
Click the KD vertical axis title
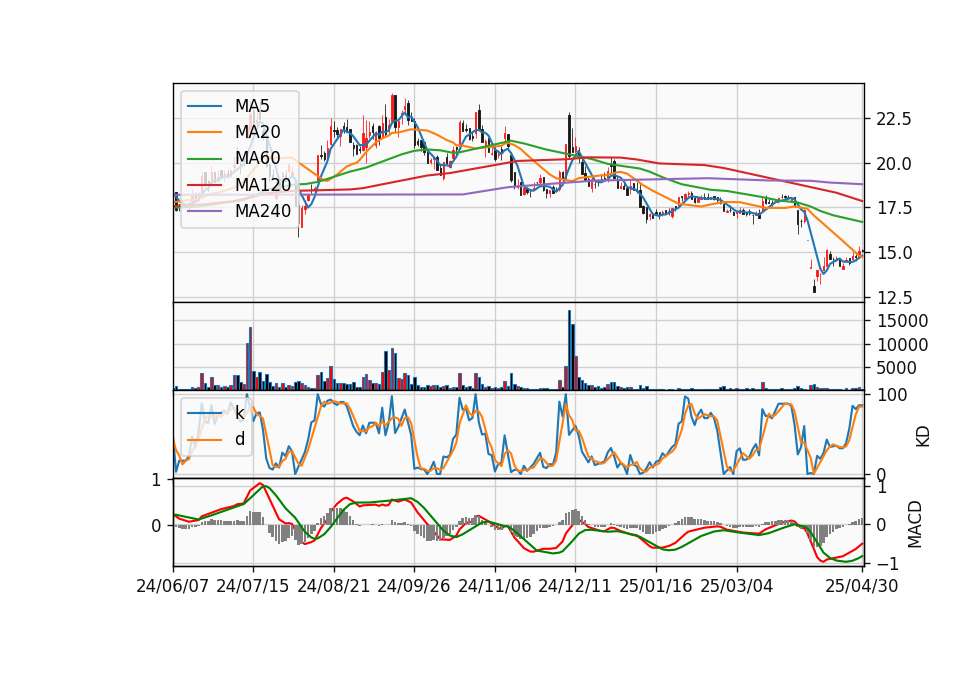click(923, 436)
